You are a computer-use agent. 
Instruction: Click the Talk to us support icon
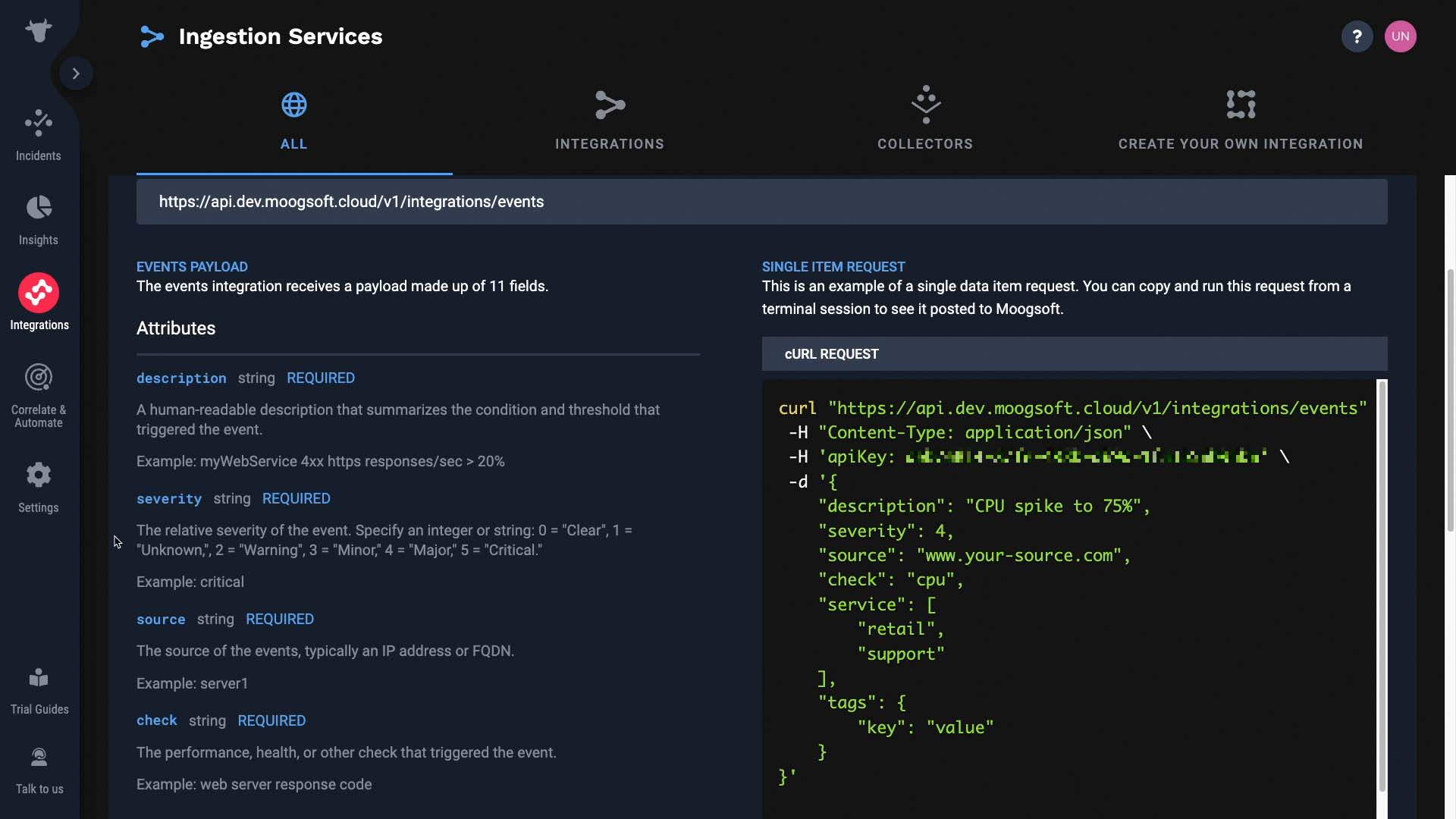point(39,757)
